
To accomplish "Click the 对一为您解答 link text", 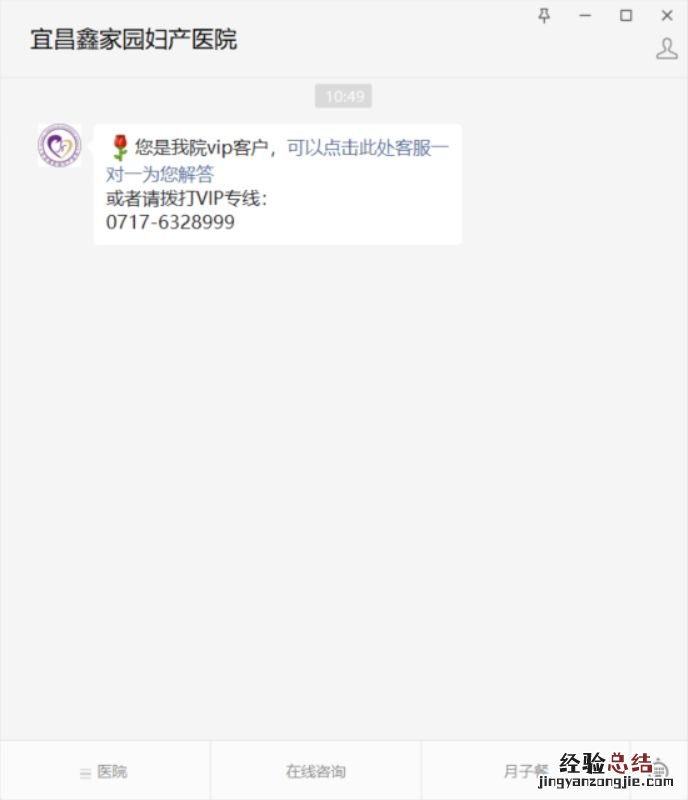I will [x=159, y=174].
